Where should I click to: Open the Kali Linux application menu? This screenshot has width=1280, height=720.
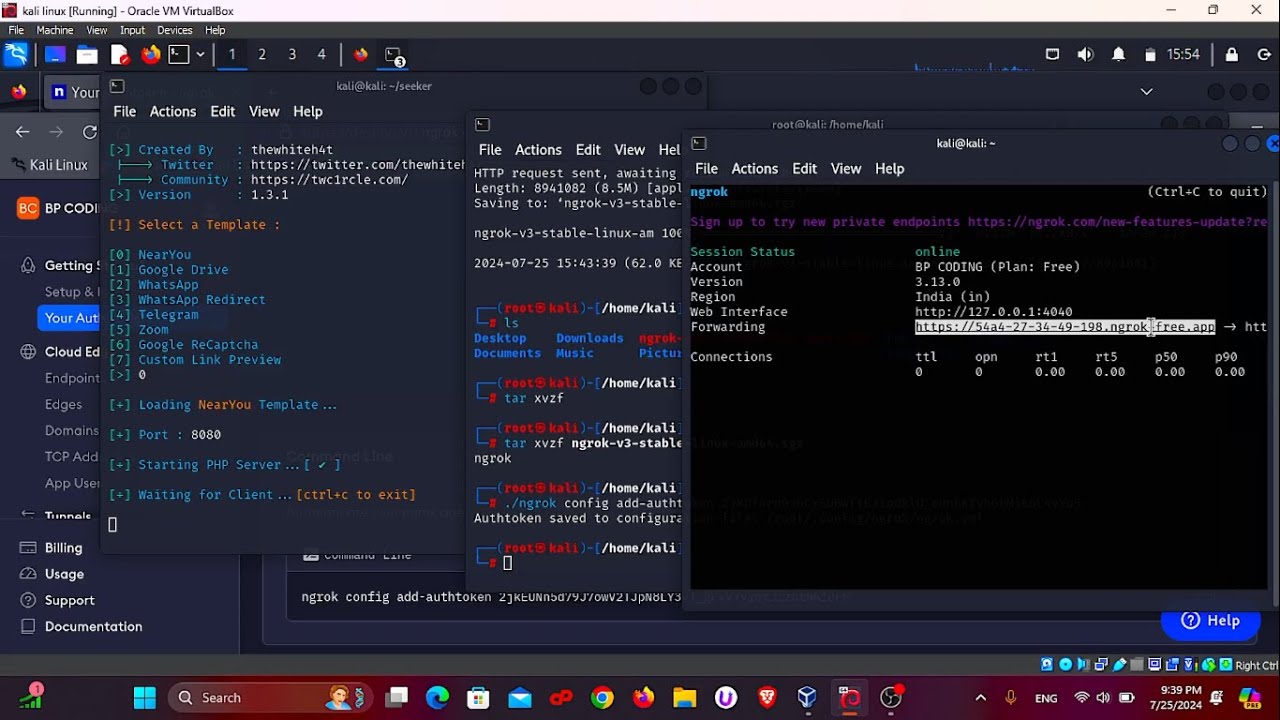pos(16,54)
